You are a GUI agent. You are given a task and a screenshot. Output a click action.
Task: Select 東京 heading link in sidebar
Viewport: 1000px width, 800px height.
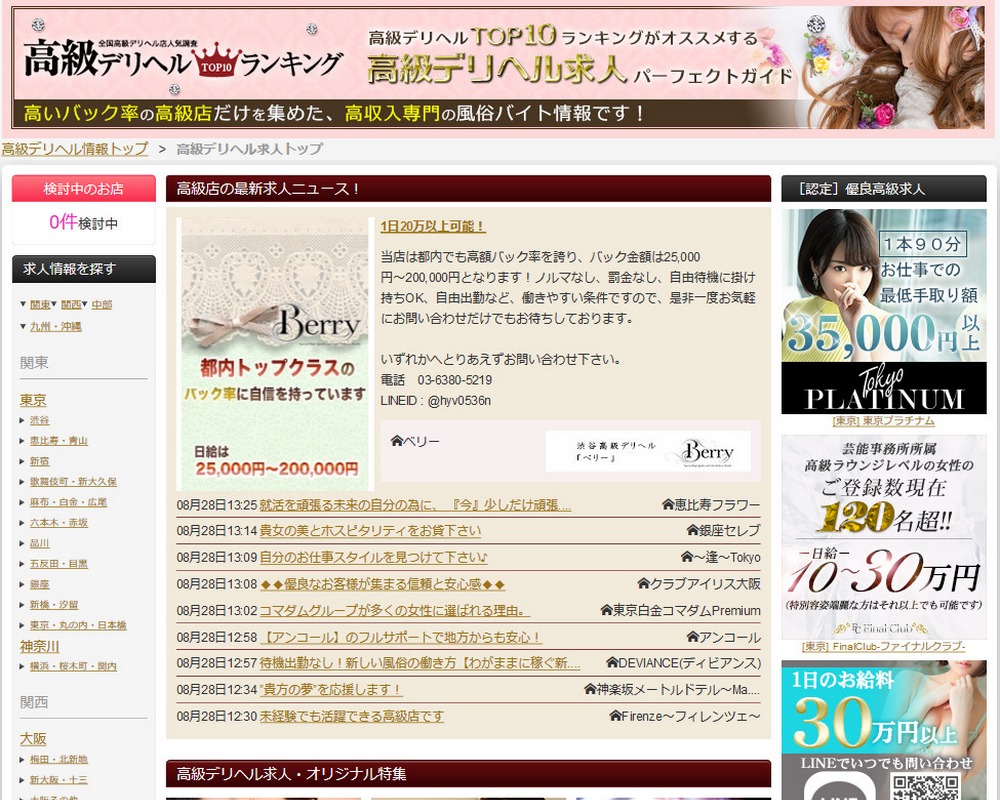point(33,400)
